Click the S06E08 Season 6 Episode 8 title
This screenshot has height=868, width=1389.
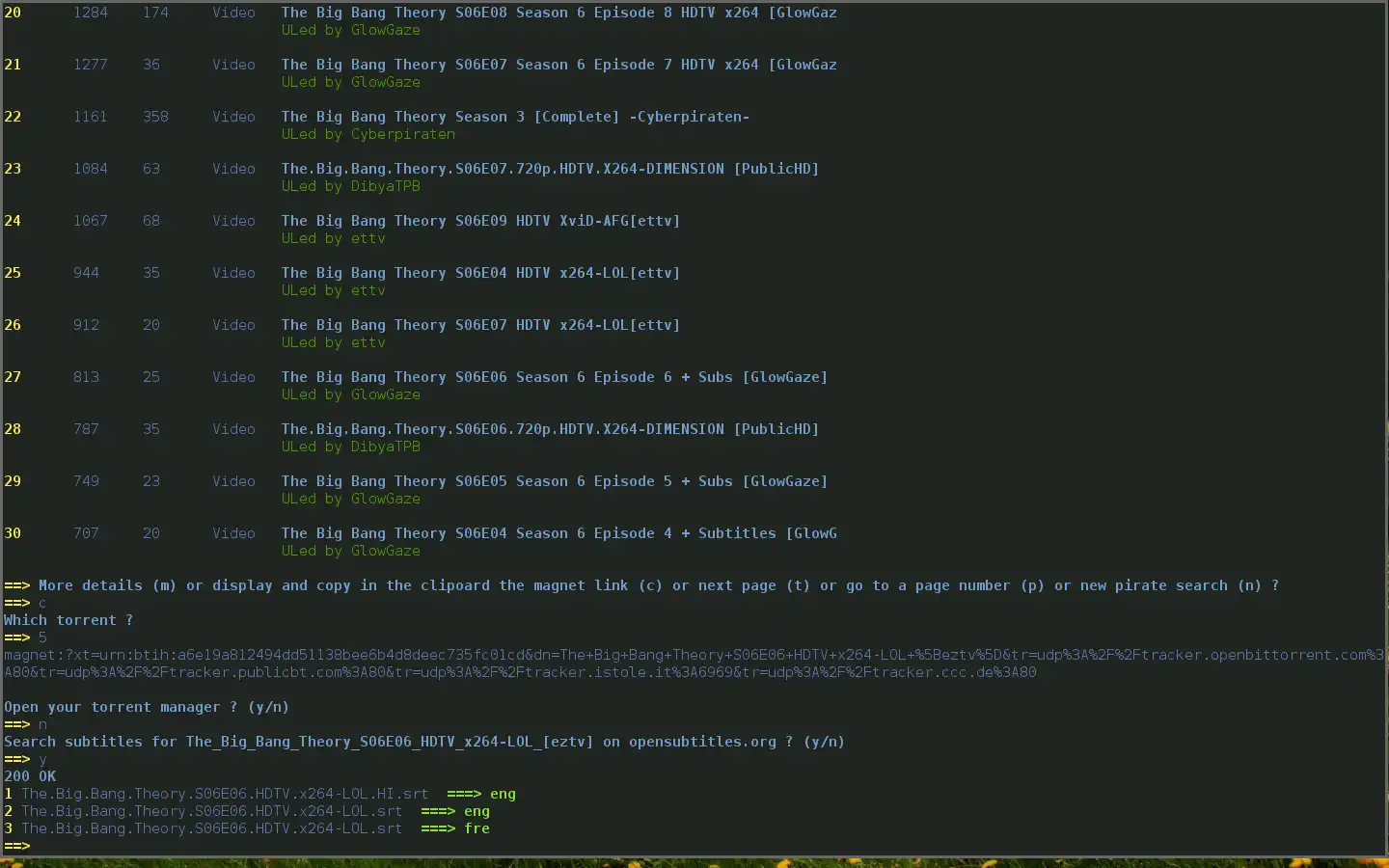[559, 13]
